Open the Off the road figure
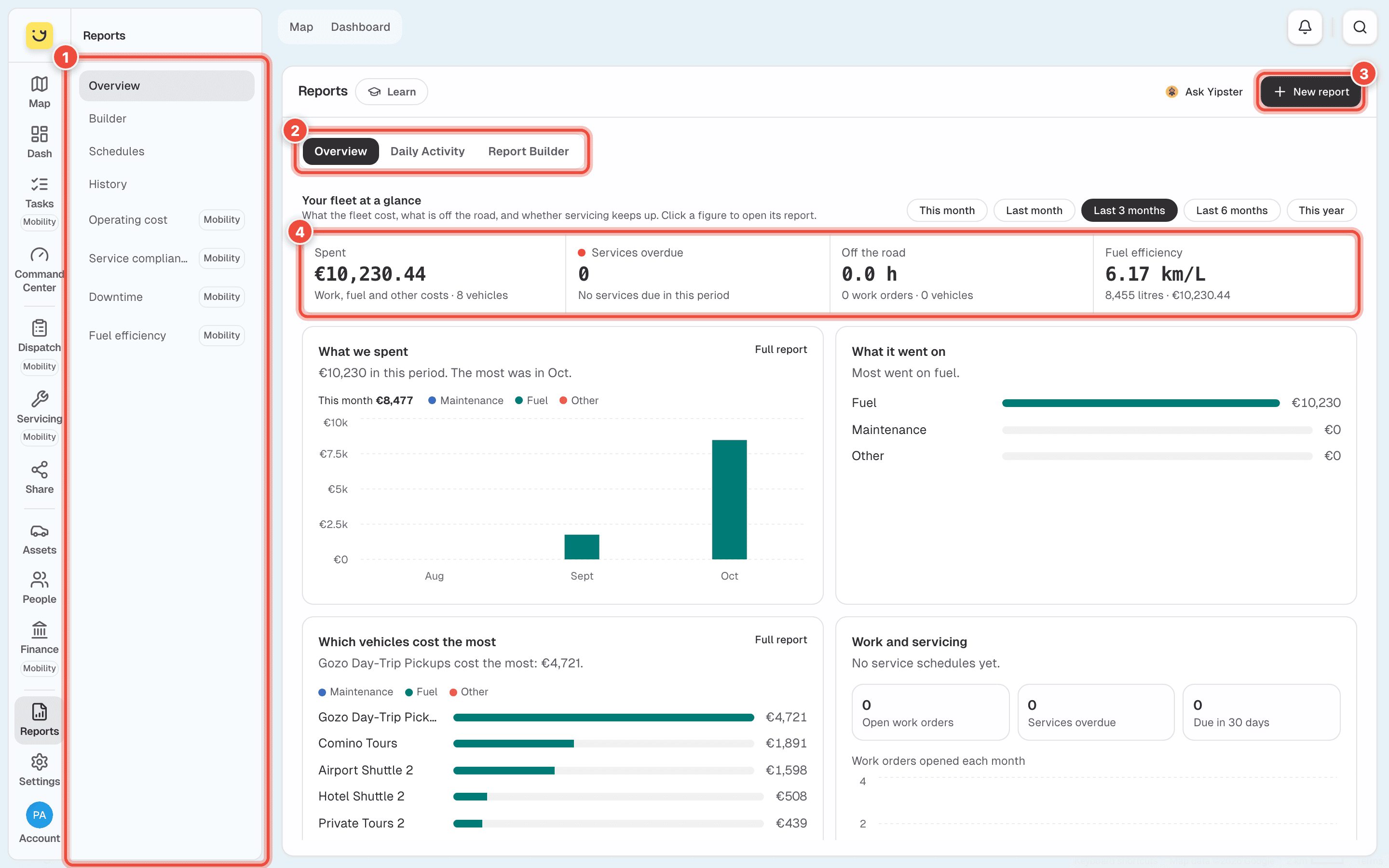 point(961,274)
